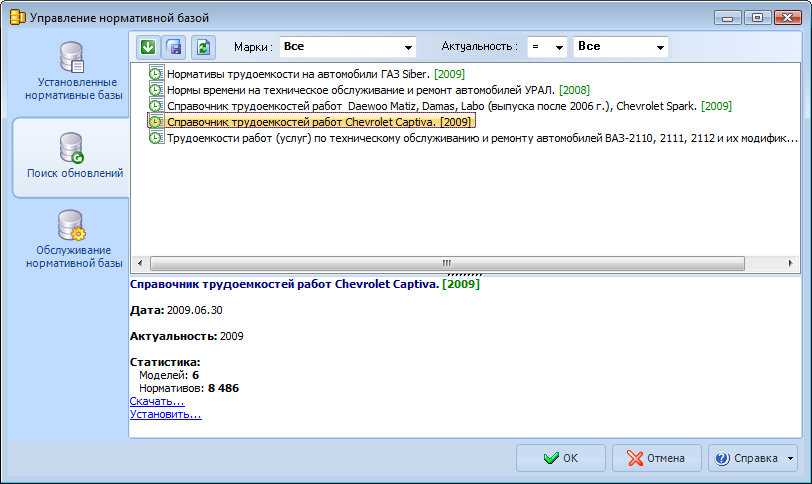Click the clock icon beside the ГАЗ Siber entry
Image resolution: width=812 pixels, height=484 pixels.
(156, 74)
